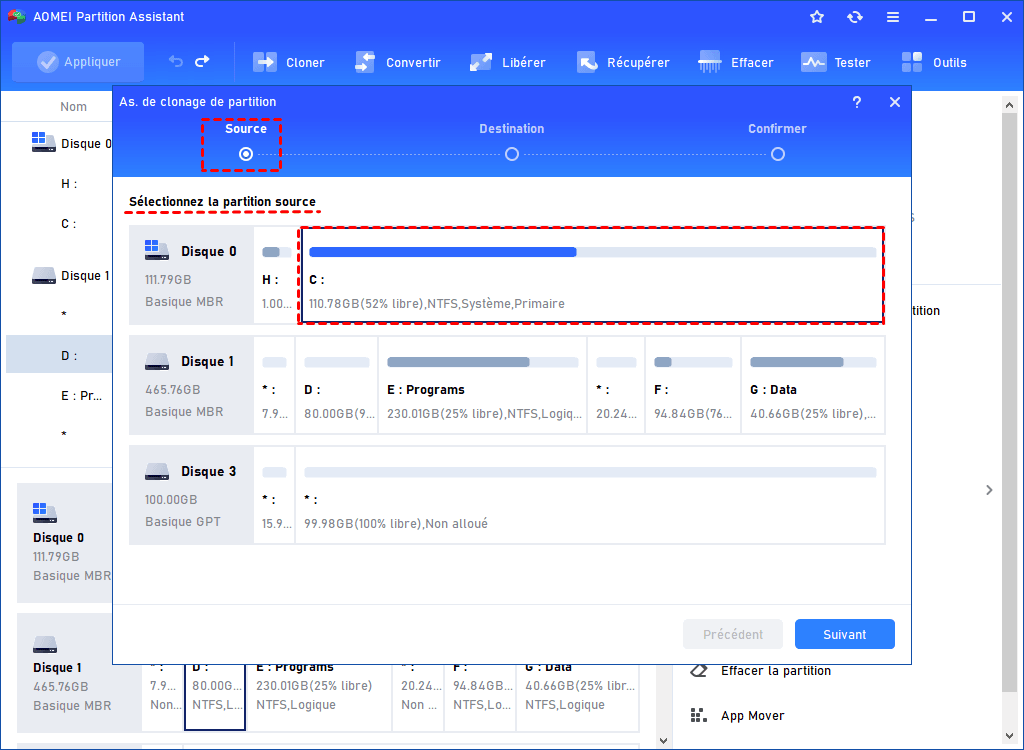Open help question mark in clone wizard

coord(857,102)
